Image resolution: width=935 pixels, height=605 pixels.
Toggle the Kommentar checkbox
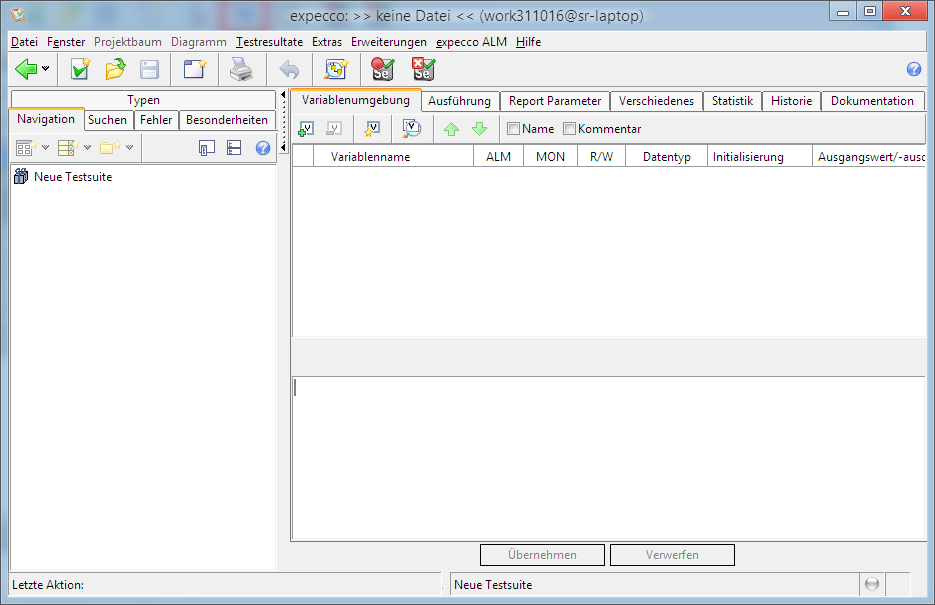(570, 129)
